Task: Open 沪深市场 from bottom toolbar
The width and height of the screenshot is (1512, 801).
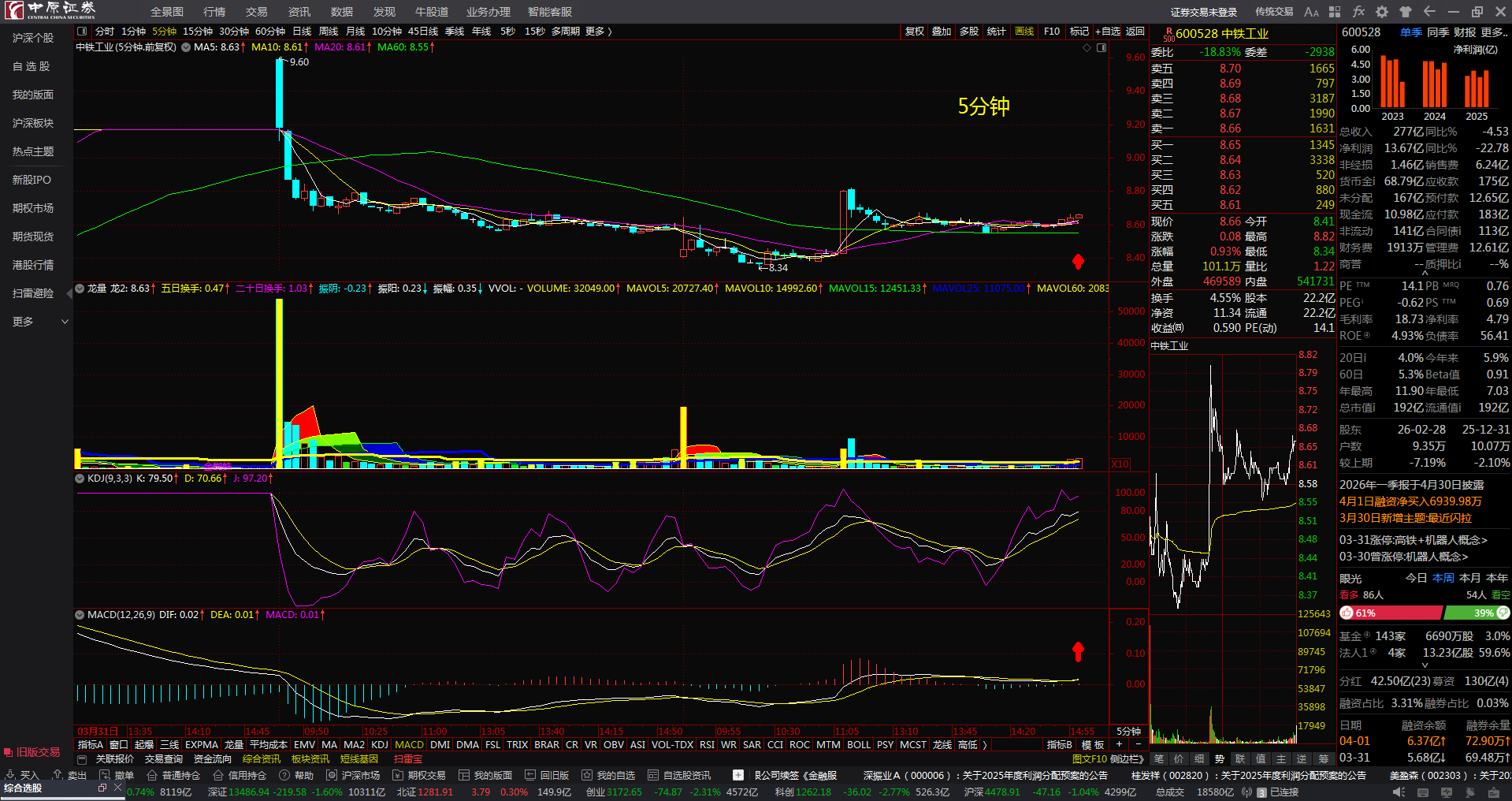Action: (353, 775)
